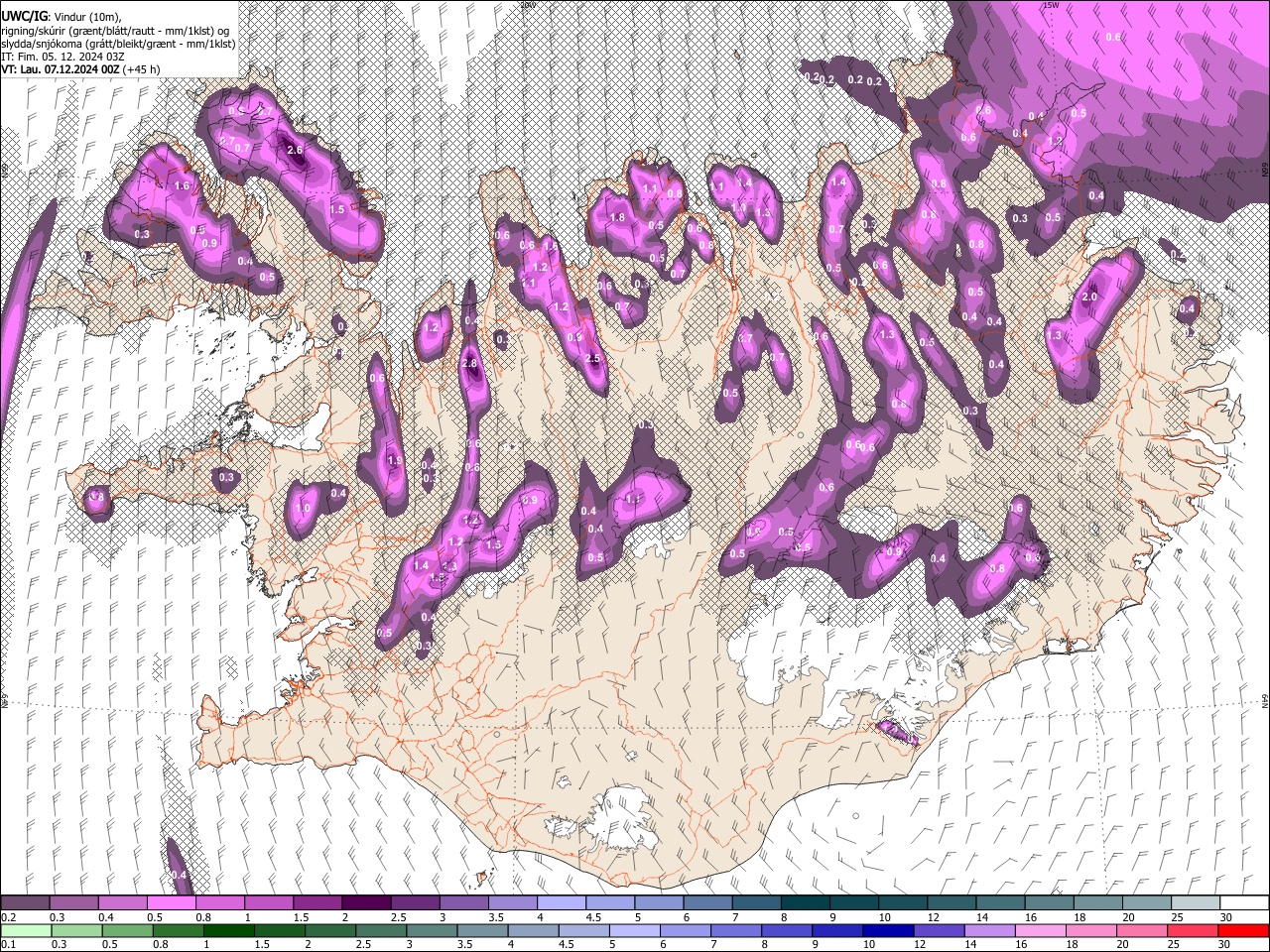Click the 0.1 label under the green bar
1270x952 pixels.
[8, 944]
